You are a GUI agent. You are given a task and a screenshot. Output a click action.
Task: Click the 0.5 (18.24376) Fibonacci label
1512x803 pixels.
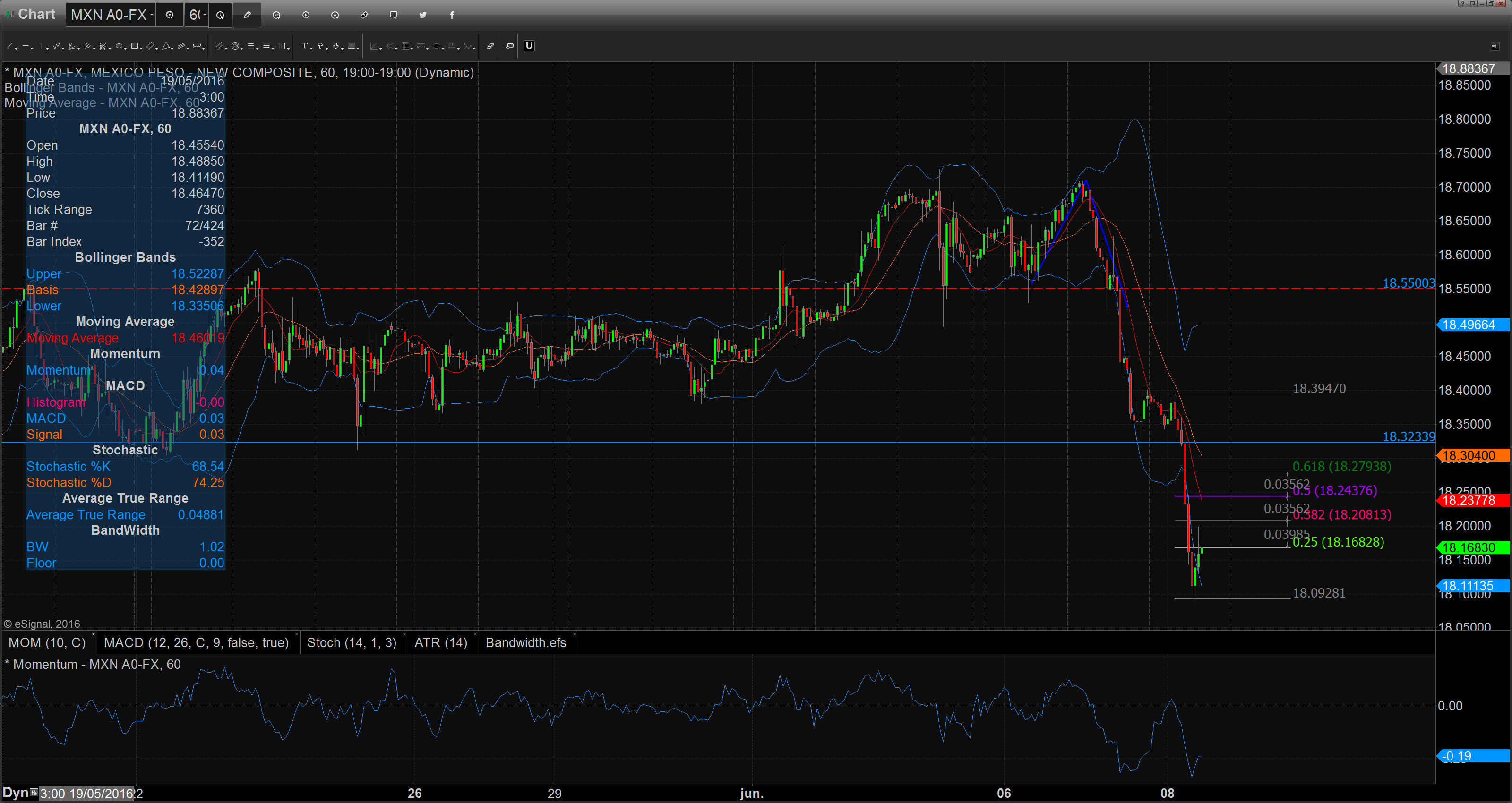tap(1335, 491)
